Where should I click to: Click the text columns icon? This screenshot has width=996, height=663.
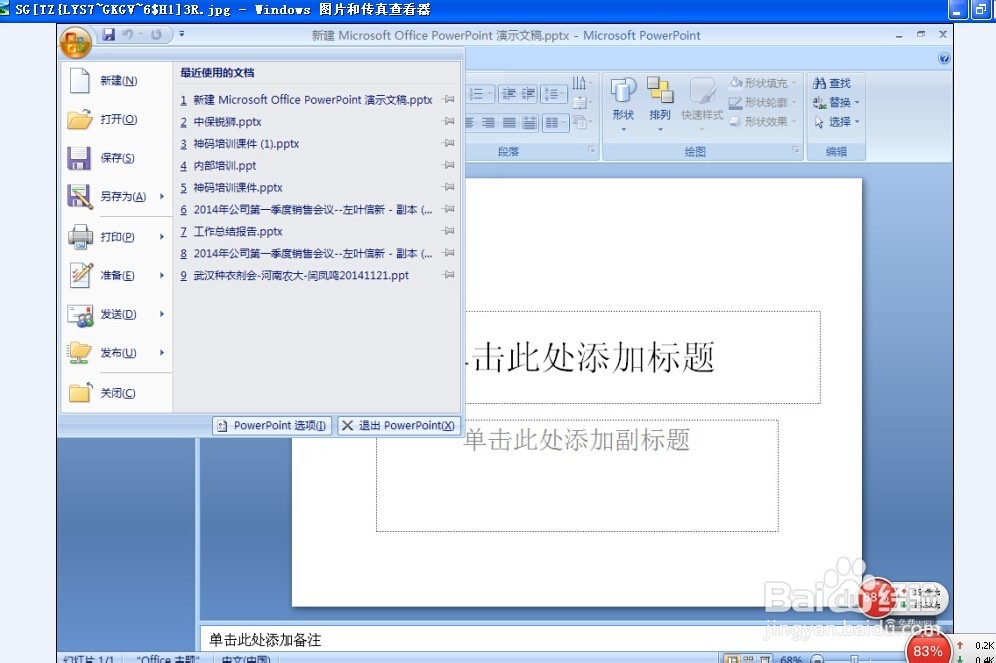point(551,123)
